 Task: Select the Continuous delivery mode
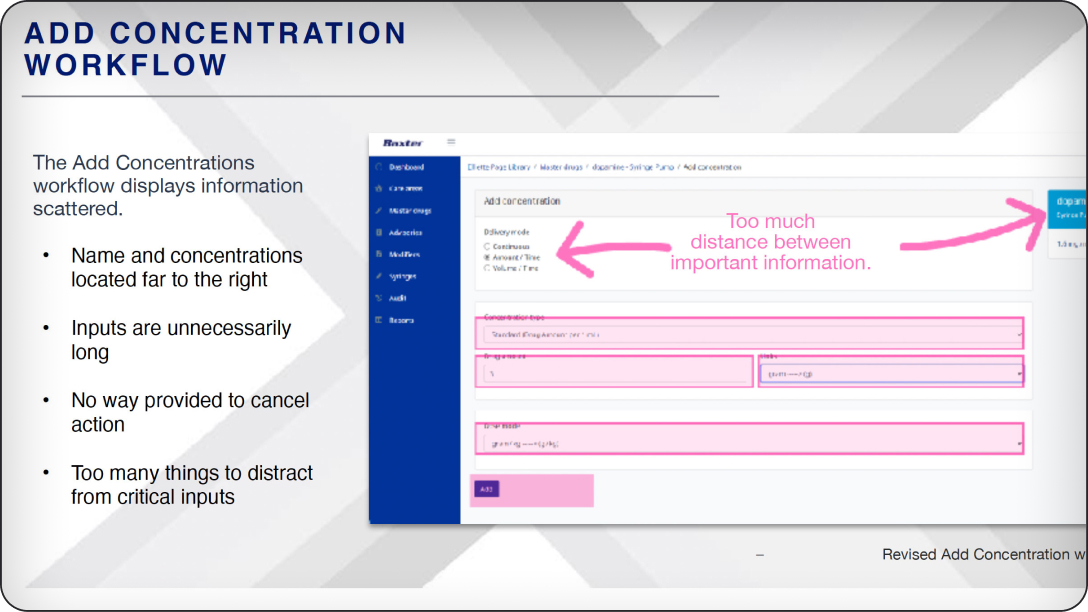(487, 246)
